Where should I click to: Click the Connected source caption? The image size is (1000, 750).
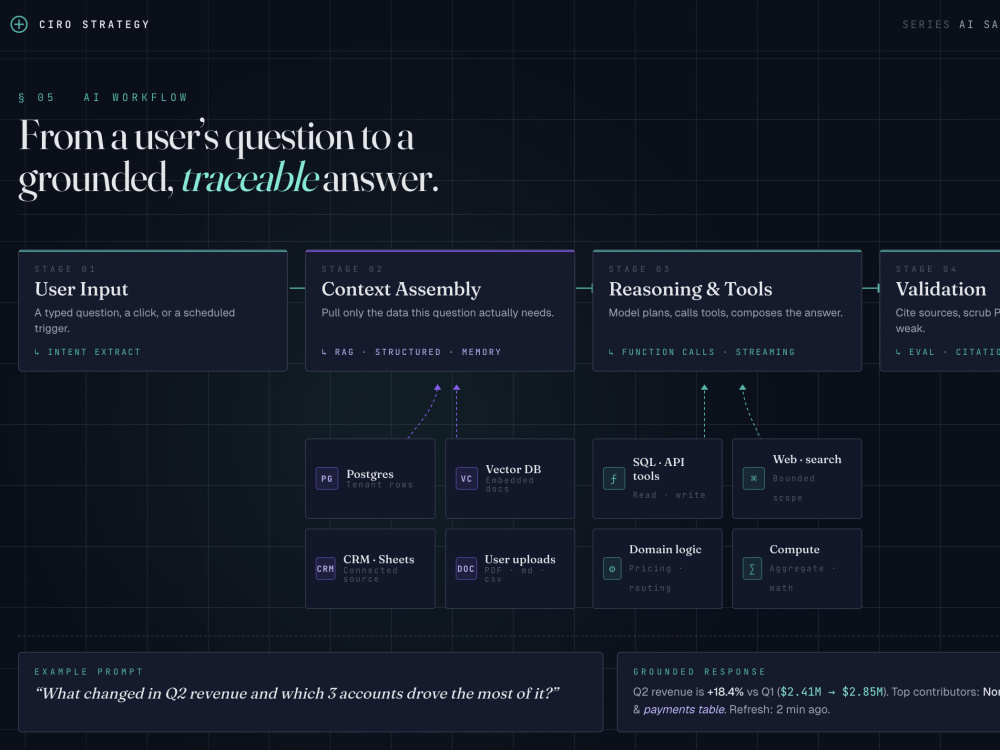371,575
